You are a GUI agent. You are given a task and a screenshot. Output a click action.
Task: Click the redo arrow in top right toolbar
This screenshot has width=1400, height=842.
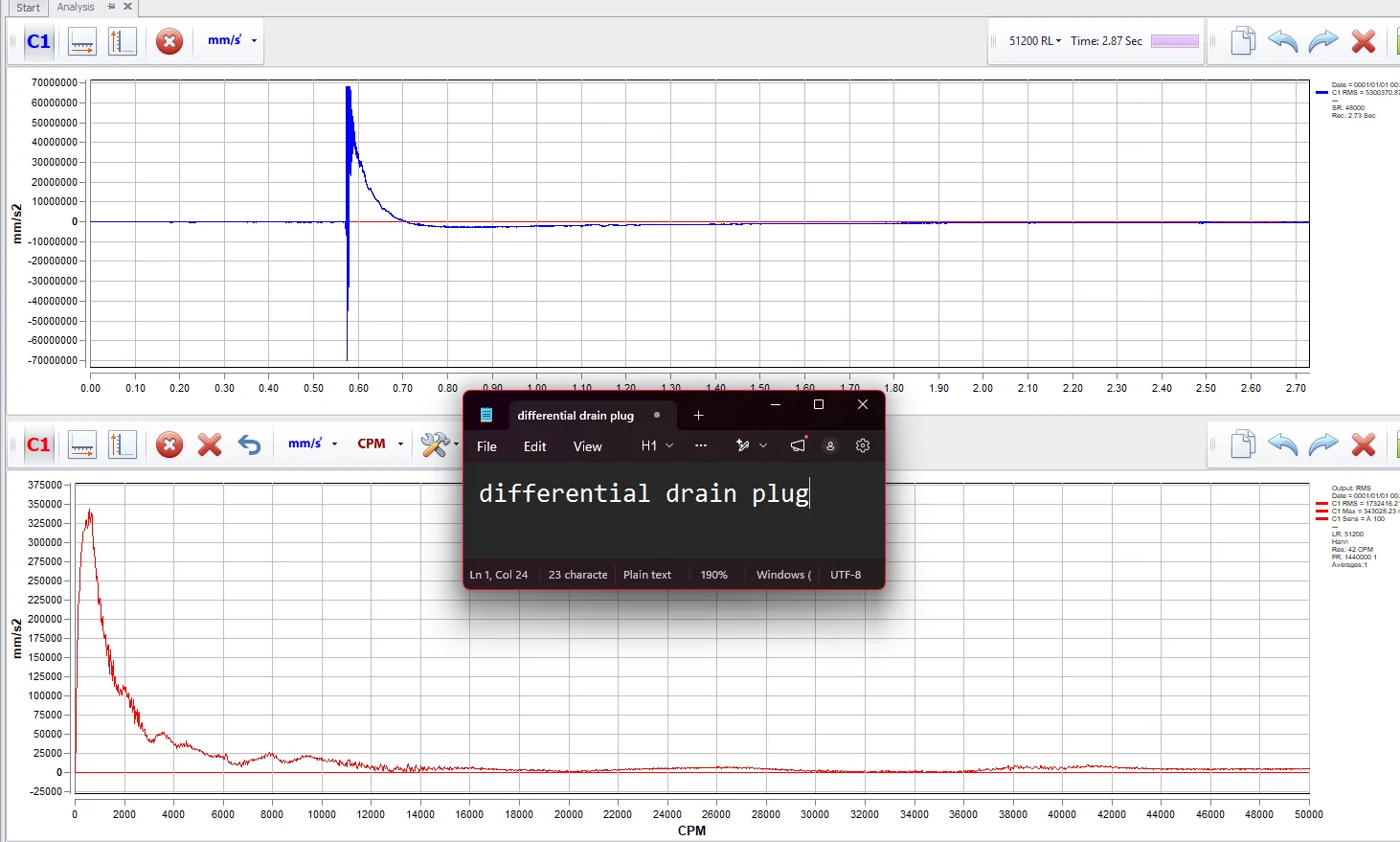(x=1323, y=41)
